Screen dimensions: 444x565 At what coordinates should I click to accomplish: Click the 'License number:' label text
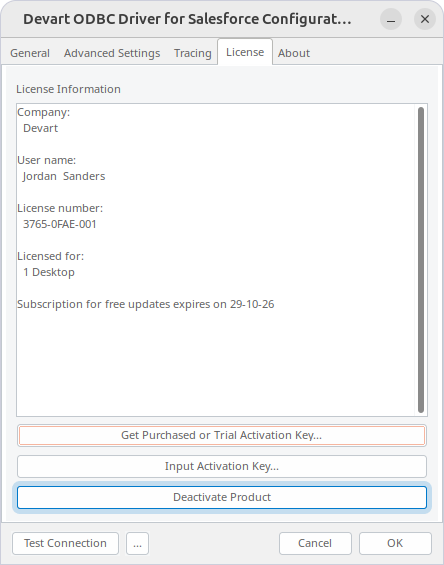coord(60,208)
